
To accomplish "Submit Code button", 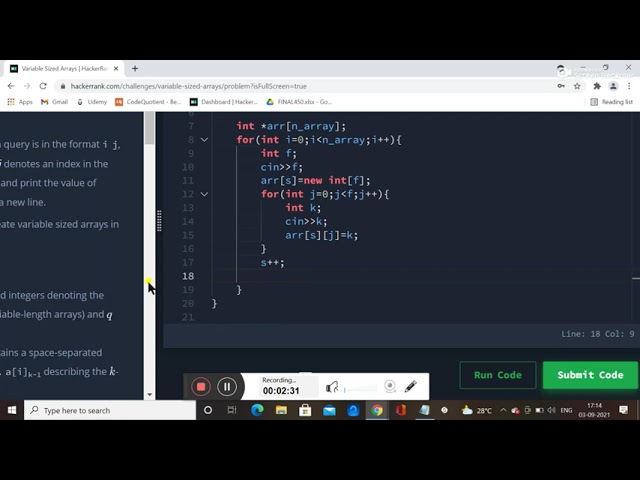I will pos(590,375).
